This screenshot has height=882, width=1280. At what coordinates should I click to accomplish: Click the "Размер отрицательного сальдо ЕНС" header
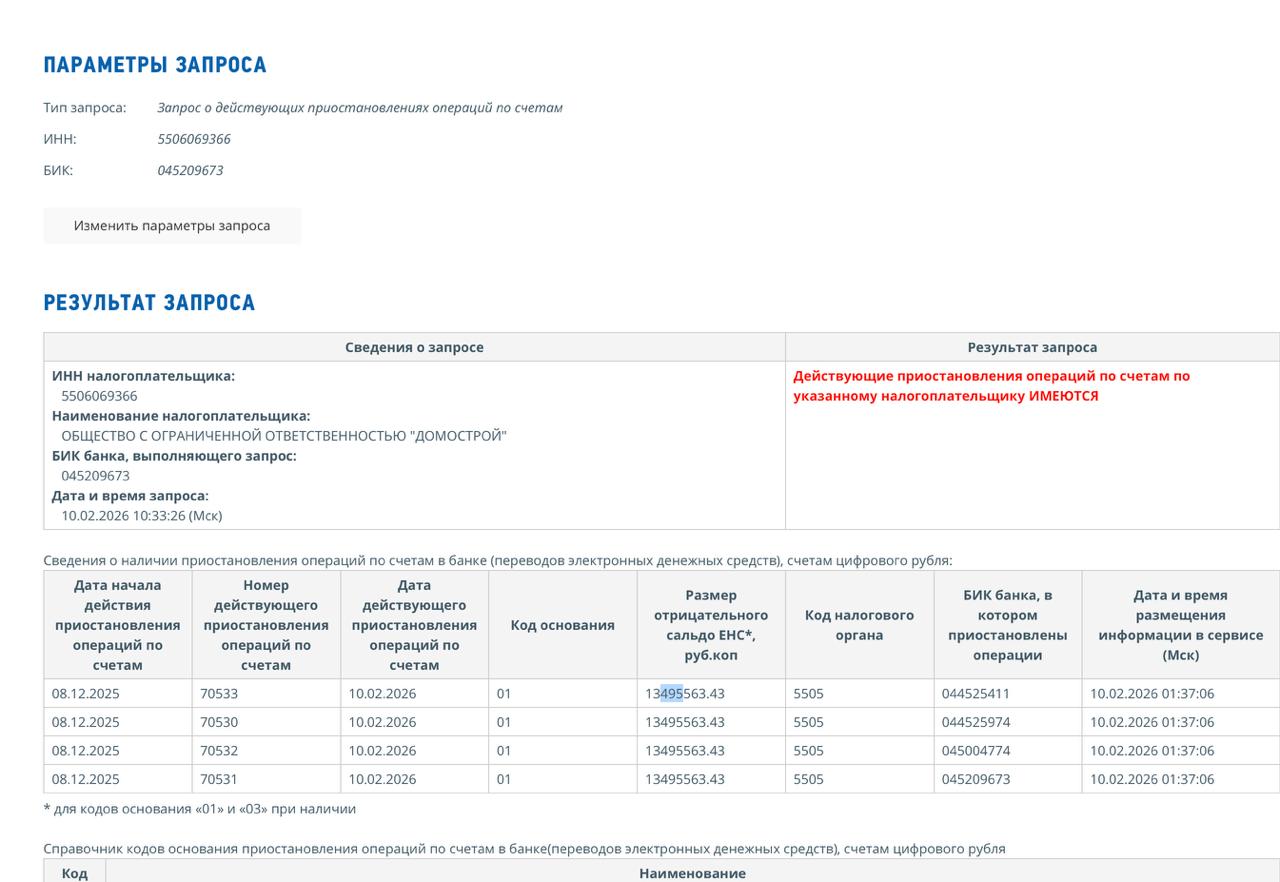[x=711, y=625]
